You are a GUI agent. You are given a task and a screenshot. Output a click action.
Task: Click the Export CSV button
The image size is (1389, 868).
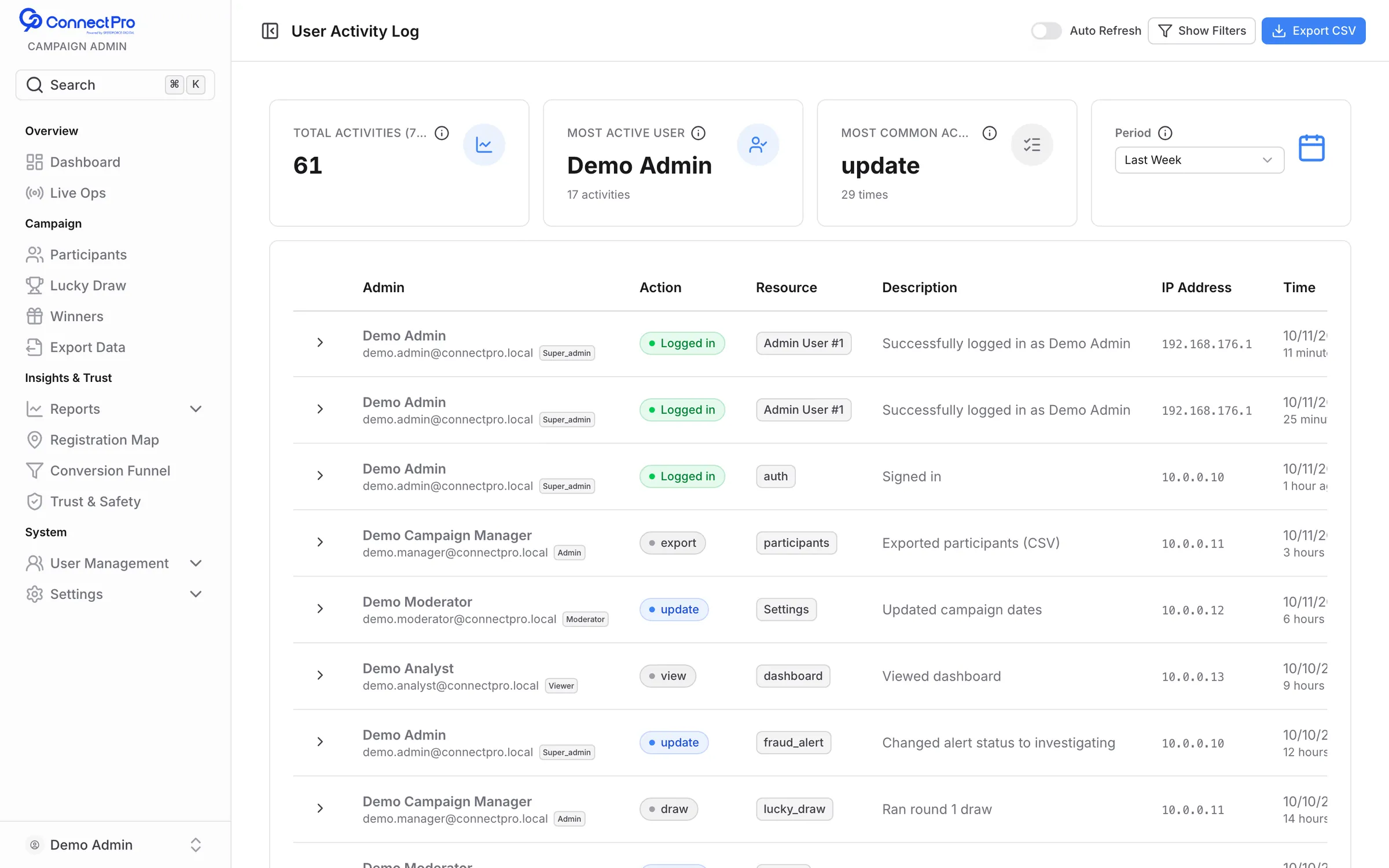1313,31
